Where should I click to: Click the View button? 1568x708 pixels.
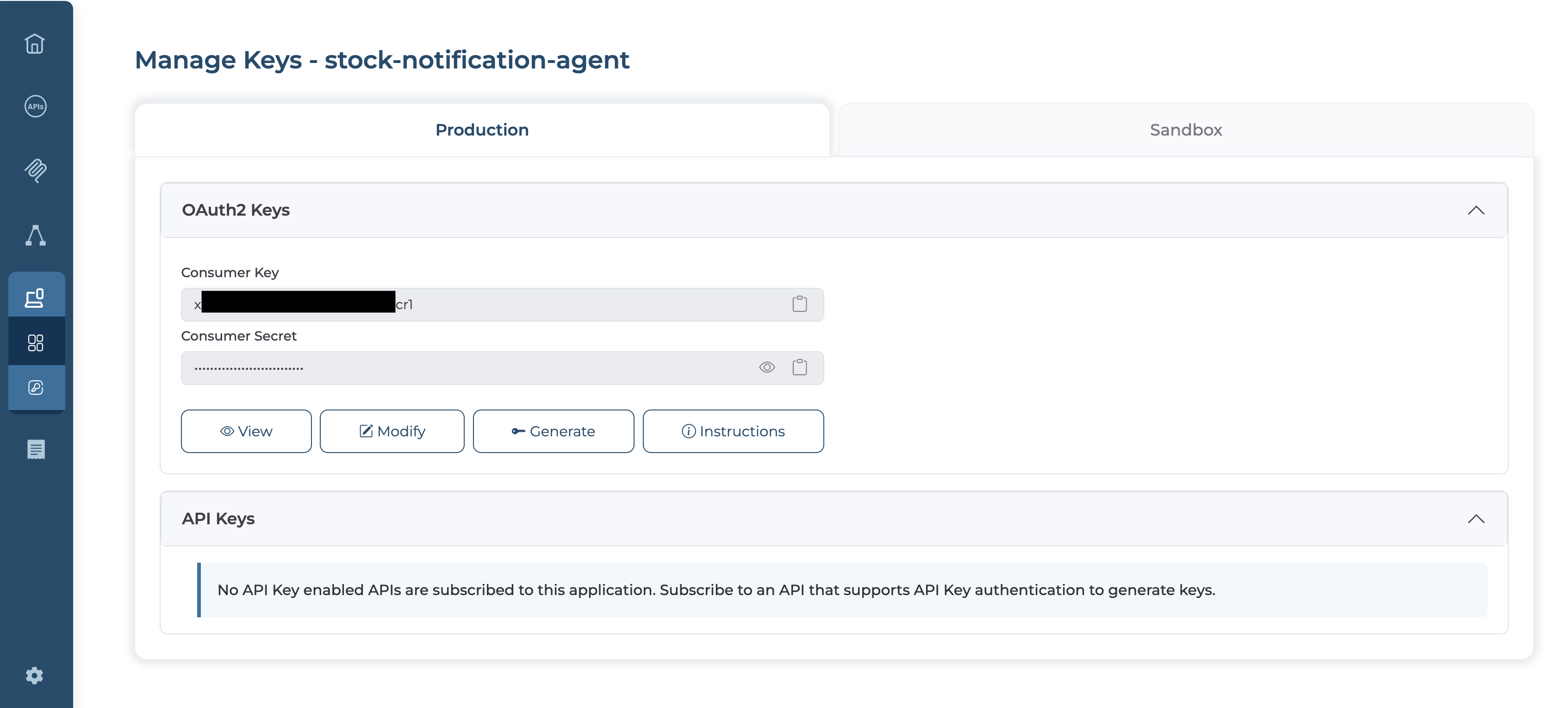(246, 431)
